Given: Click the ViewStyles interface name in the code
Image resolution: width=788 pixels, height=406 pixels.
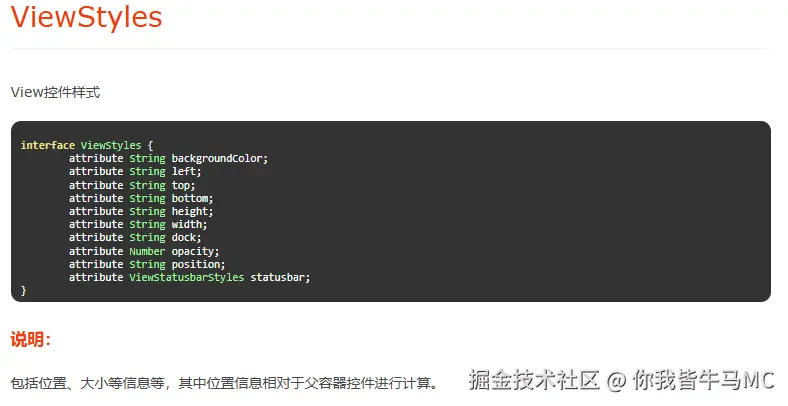Looking at the screenshot, I should click(x=110, y=145).
